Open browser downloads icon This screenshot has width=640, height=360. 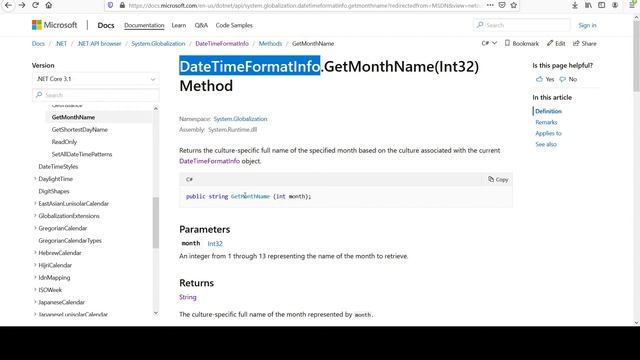[575, 5]
